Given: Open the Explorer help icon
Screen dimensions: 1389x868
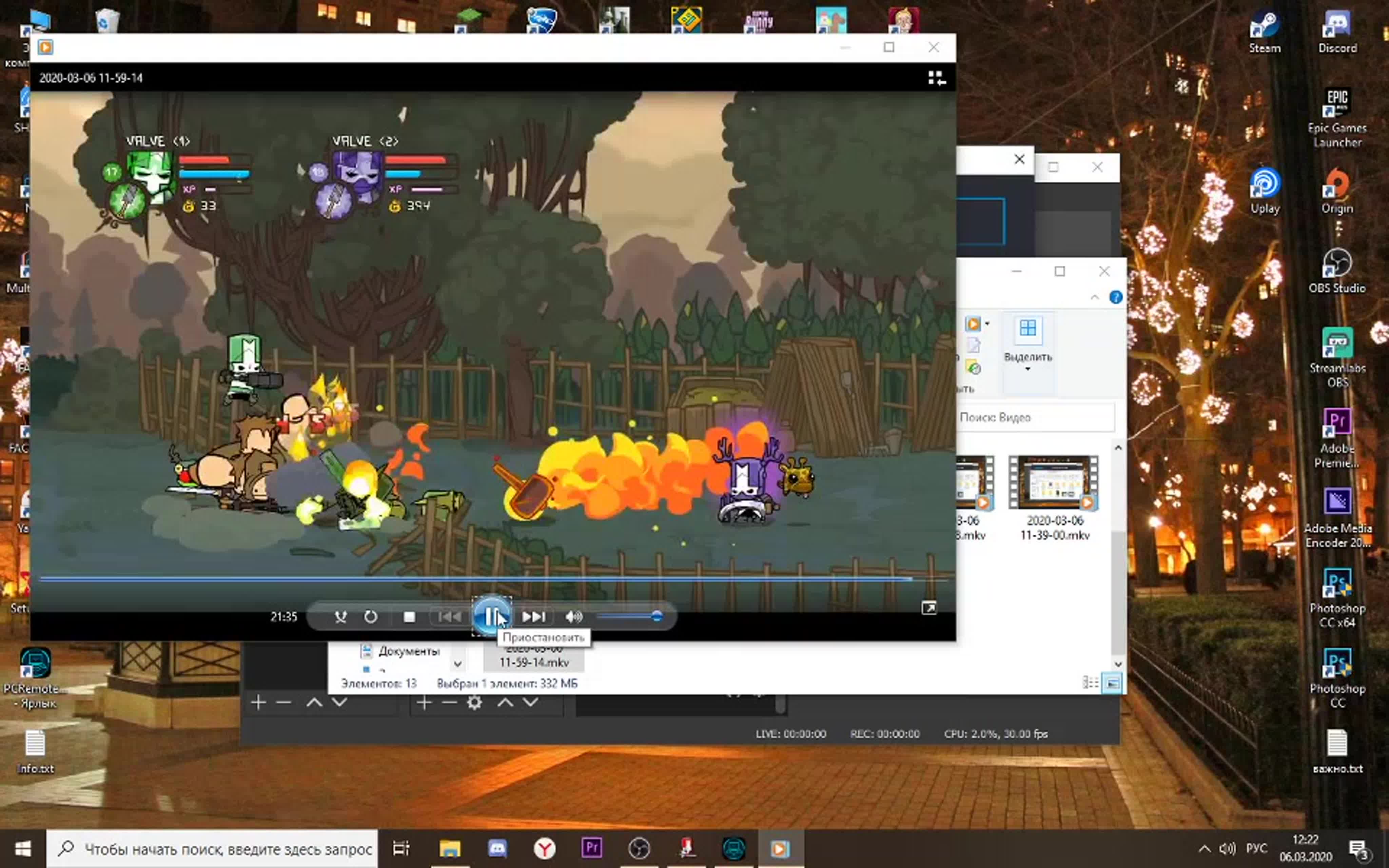Looking at the screenshot, I should point(1115,297).
